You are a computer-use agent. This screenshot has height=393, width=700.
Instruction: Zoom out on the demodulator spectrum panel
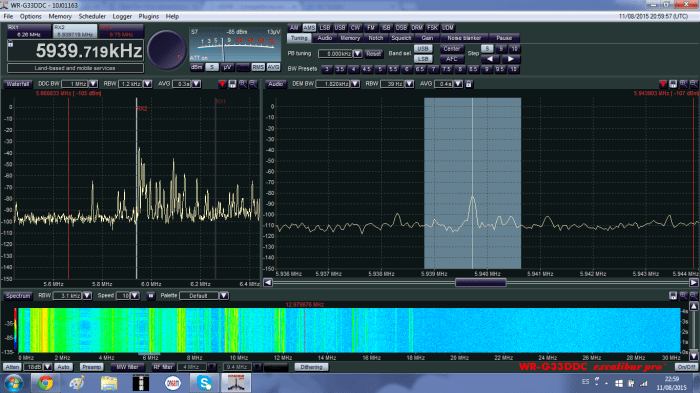click(x=694, y=84)
